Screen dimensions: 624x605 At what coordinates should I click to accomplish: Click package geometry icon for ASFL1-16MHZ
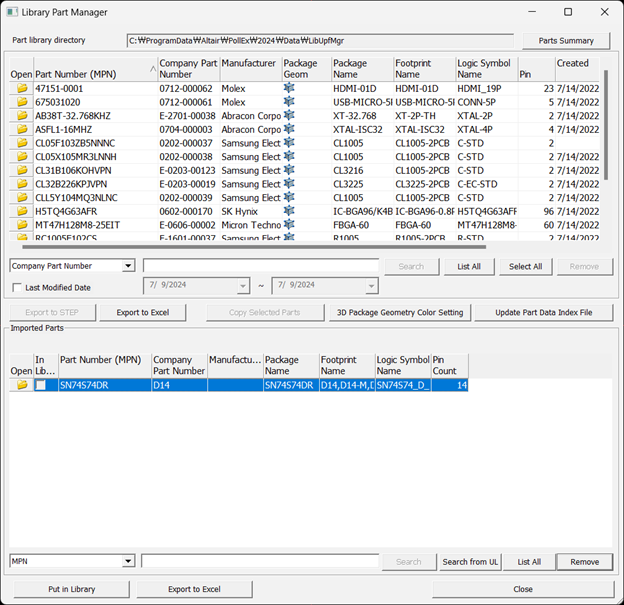pyautogui.click(x=289, y=129)
